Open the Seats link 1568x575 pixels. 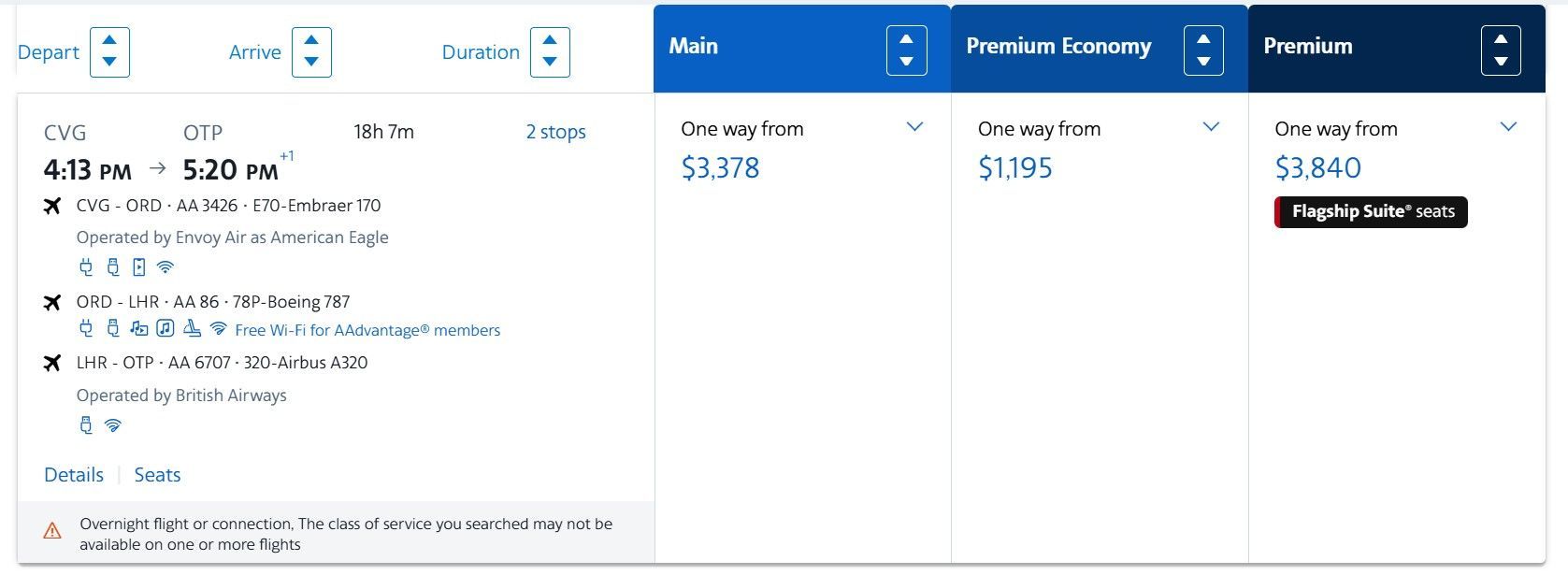point(157,475)
